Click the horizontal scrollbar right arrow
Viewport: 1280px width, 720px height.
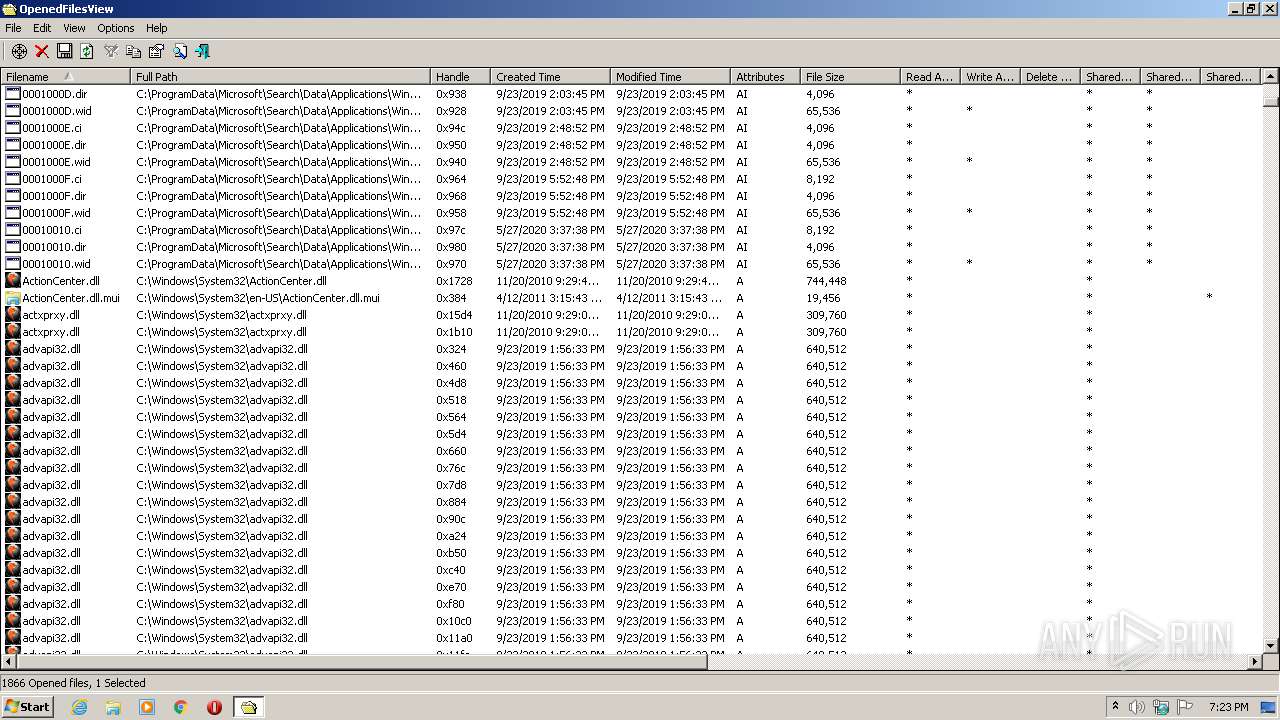1255,661
